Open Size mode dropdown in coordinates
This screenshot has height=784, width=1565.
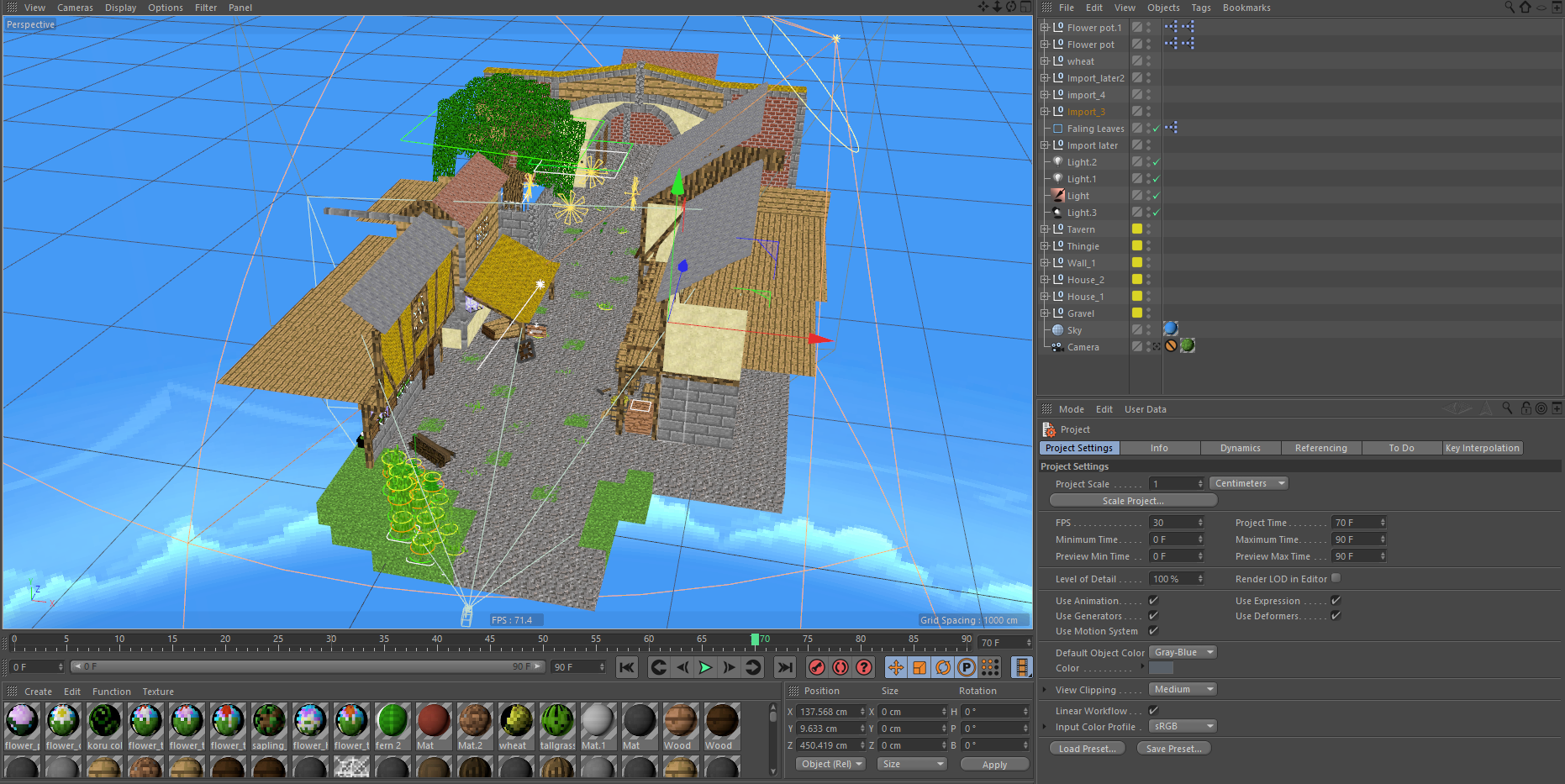coord(912,764)
